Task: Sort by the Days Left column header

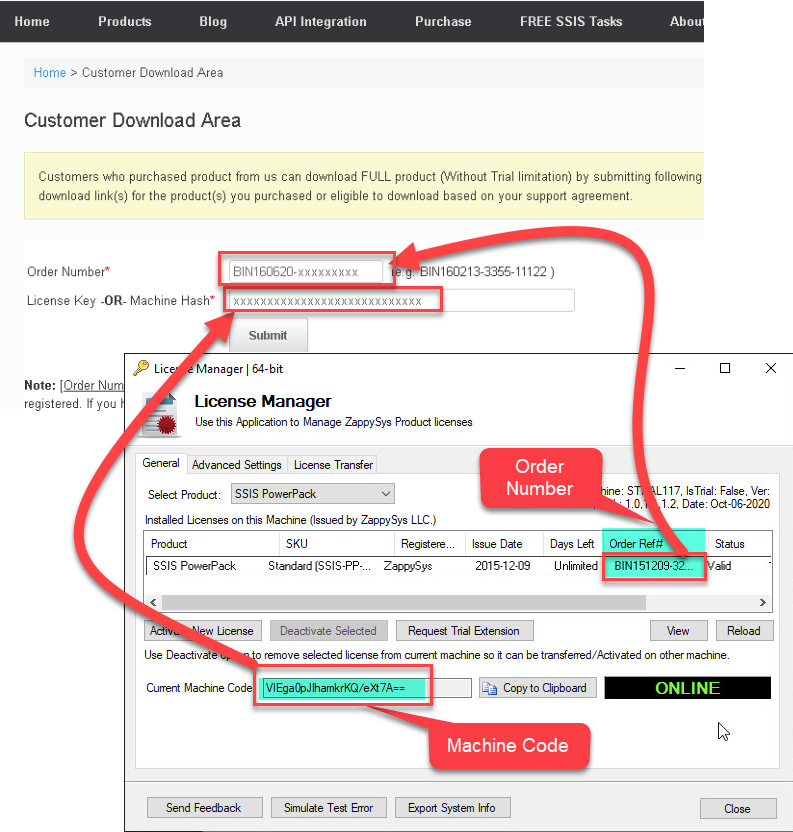Action: pos(573,544)
